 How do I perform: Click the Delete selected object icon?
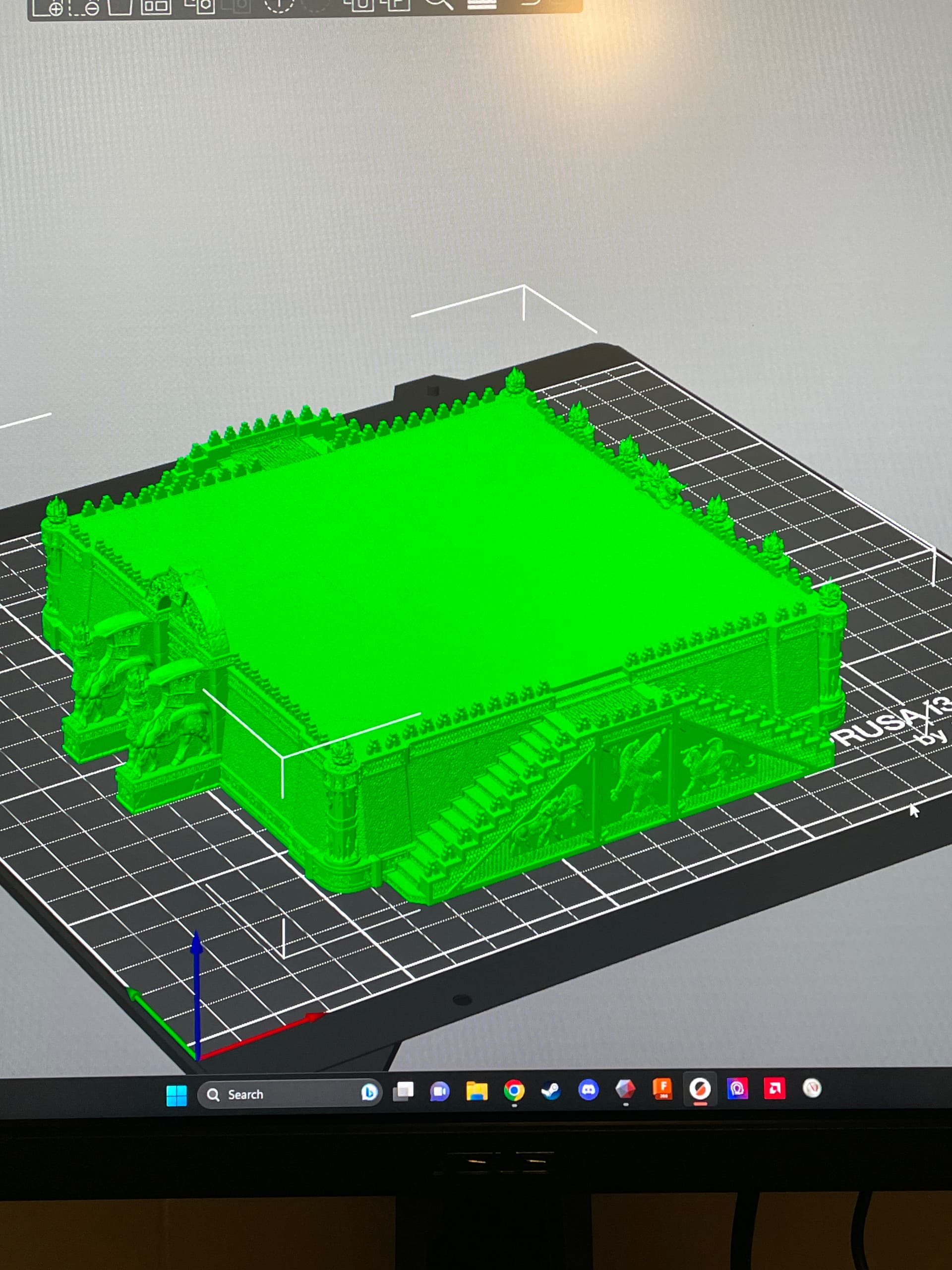coord(84,7)
